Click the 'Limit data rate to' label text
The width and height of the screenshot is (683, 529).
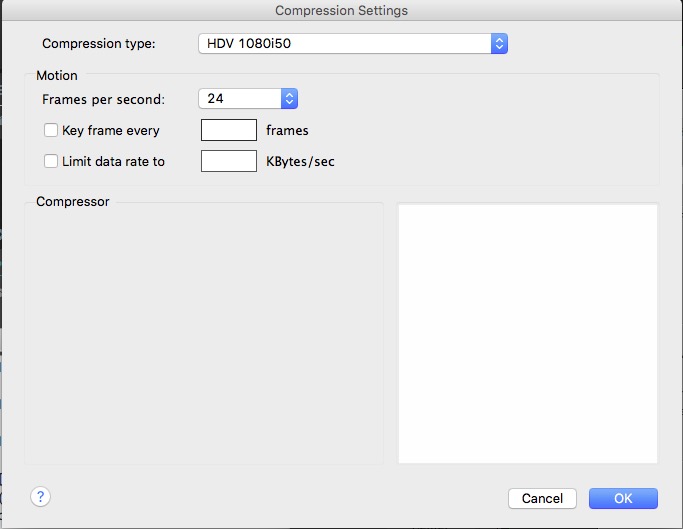[113, 161]
